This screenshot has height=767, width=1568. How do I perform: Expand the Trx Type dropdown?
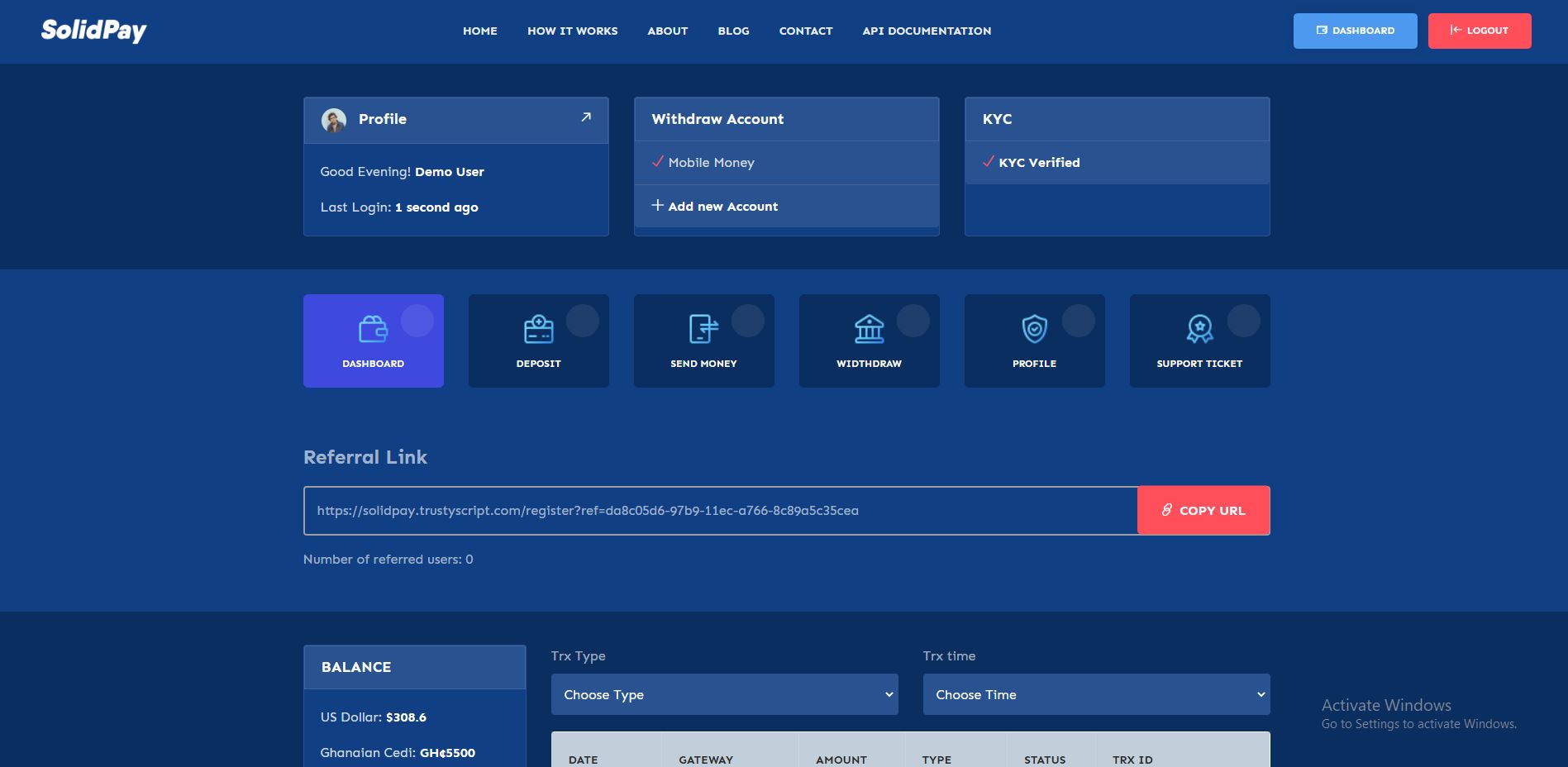click(724, 694)
